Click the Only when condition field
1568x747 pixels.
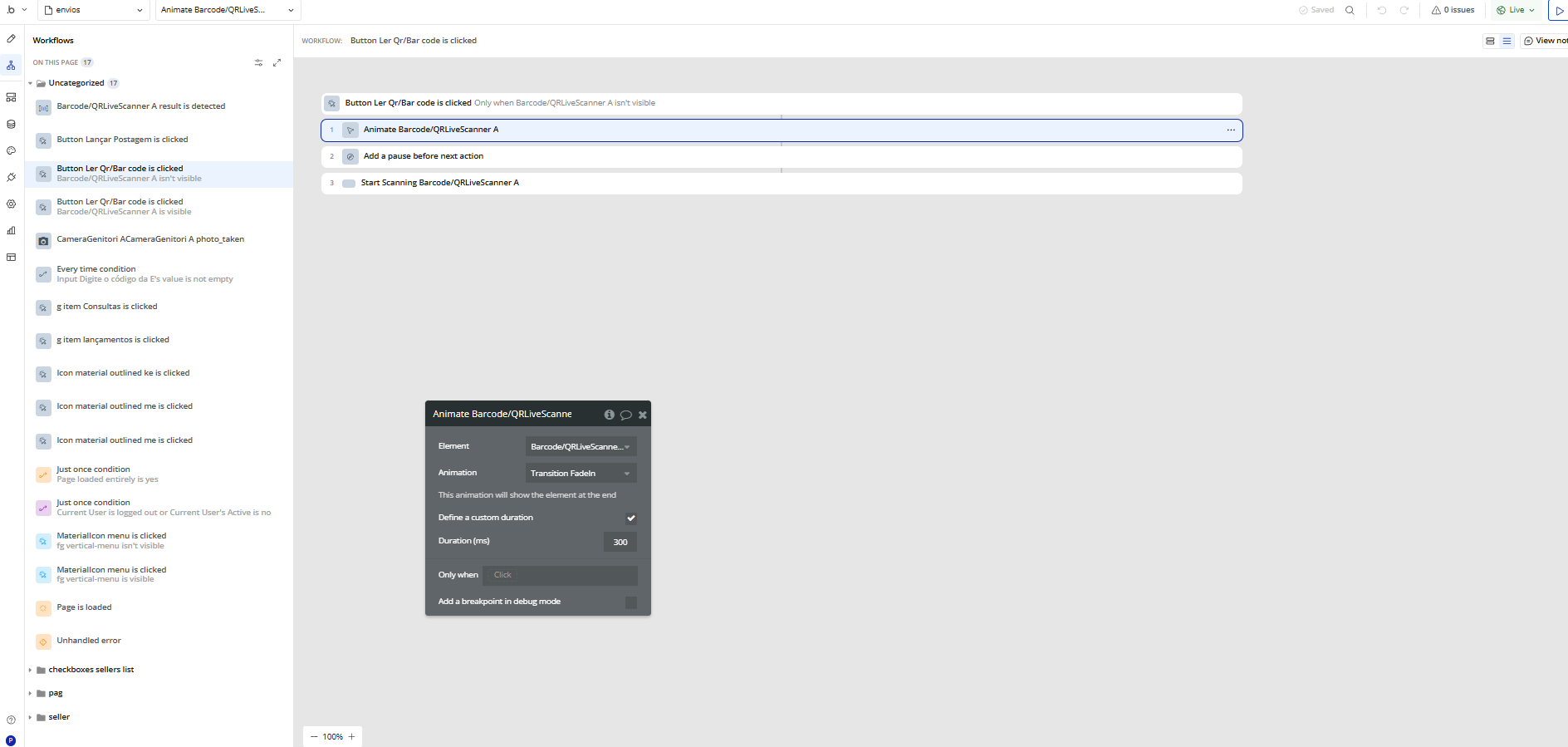pos(560,575)
